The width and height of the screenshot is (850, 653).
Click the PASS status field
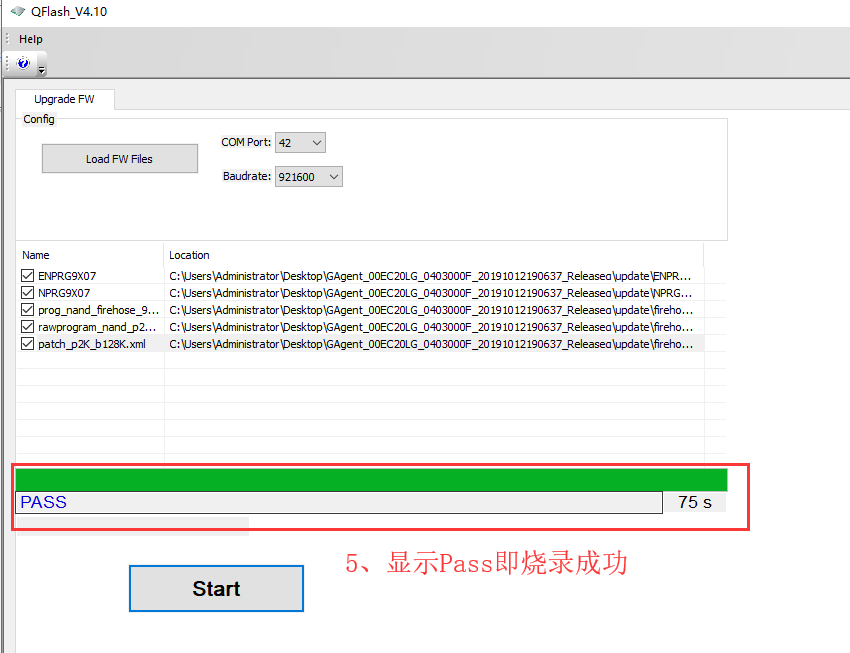coord(339,502)
